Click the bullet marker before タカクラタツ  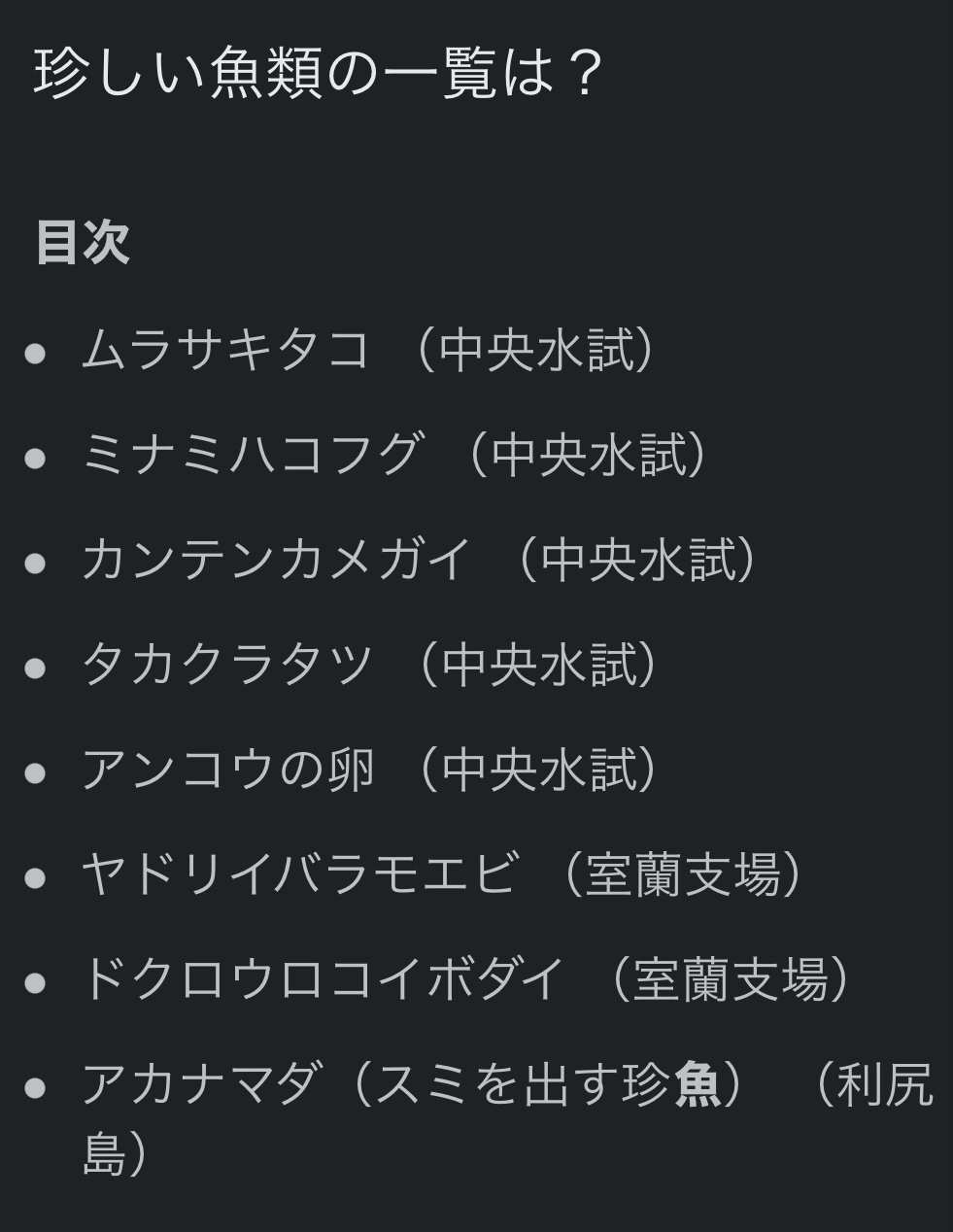coord(36,667)
